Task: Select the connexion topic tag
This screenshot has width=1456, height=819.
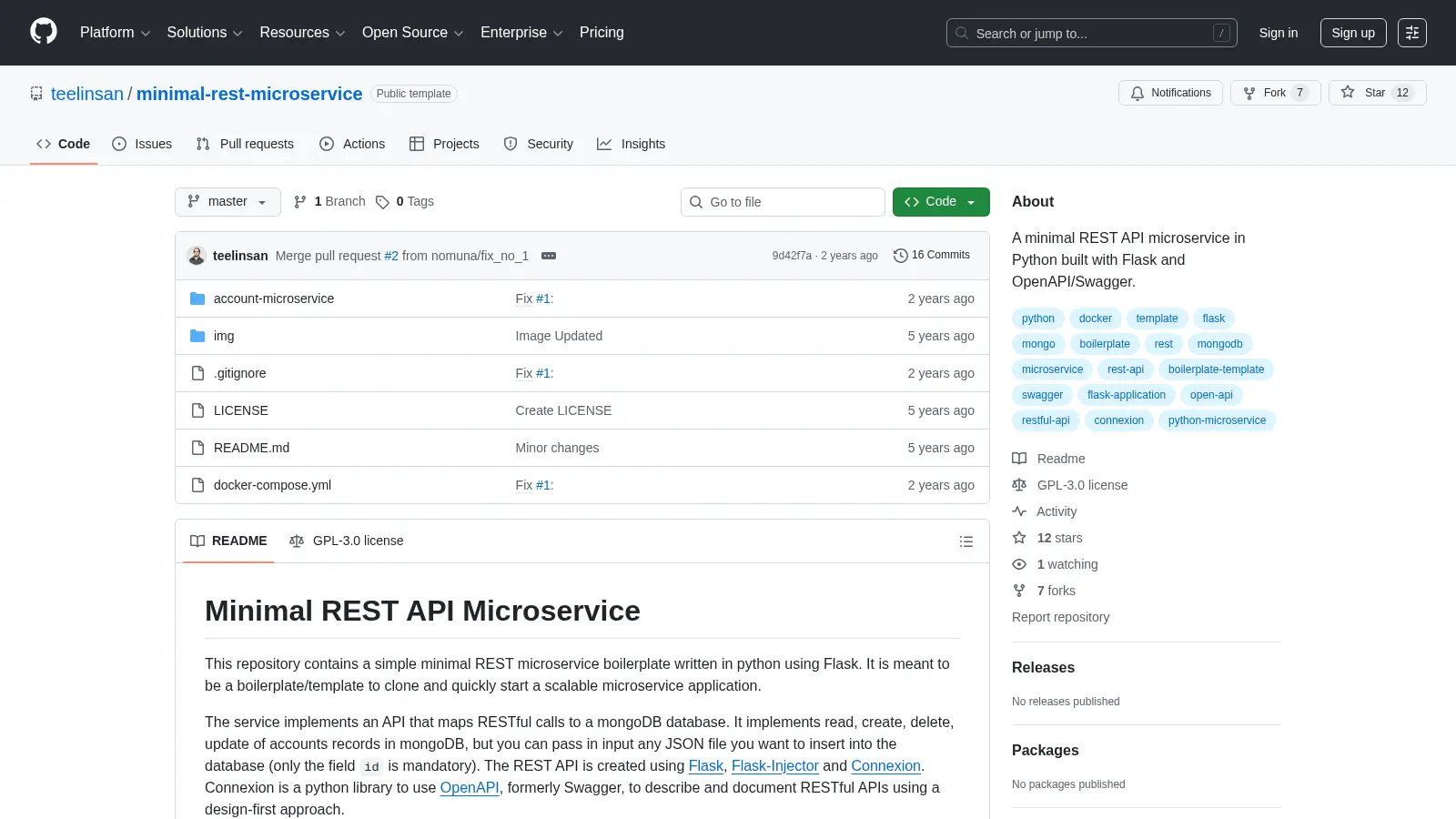Action: pos(1119,420)
